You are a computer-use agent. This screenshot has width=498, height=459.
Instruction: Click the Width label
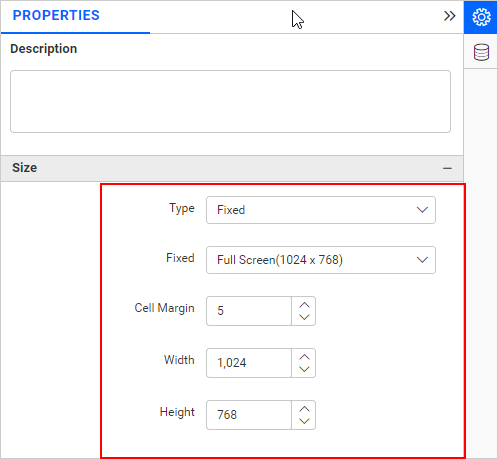[179, 360]
